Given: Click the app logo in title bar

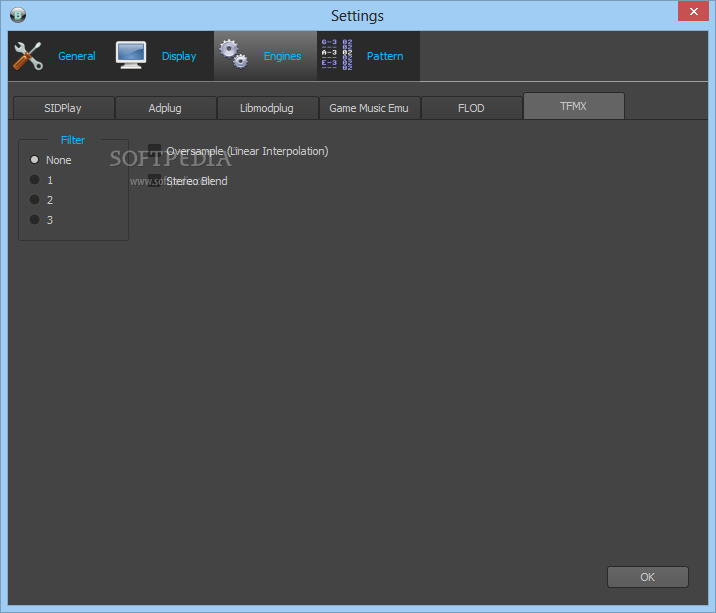Looking at the screenshot, I should [x=18, y=15].
